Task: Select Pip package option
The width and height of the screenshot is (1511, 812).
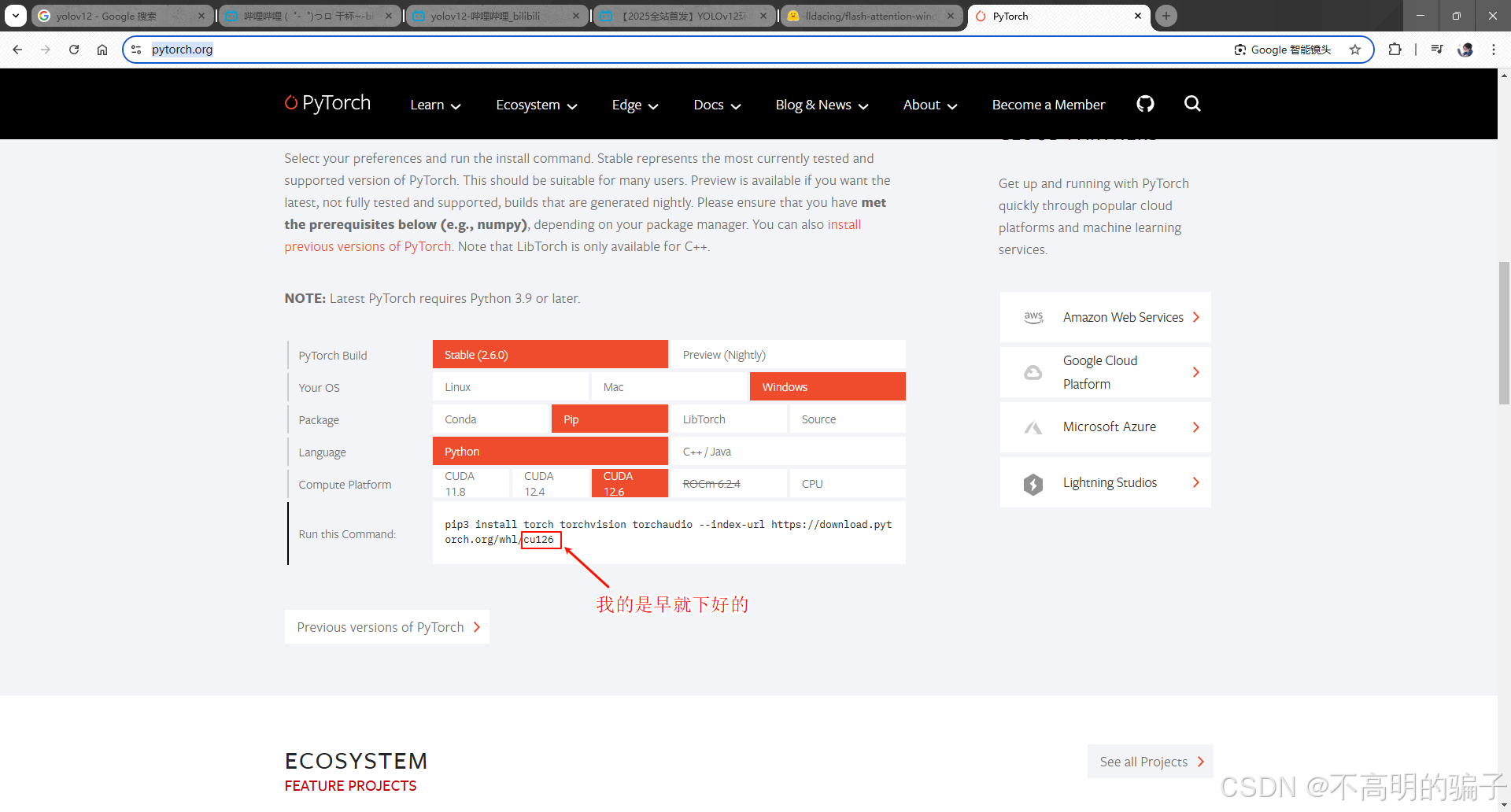Action: click(610, 419)
